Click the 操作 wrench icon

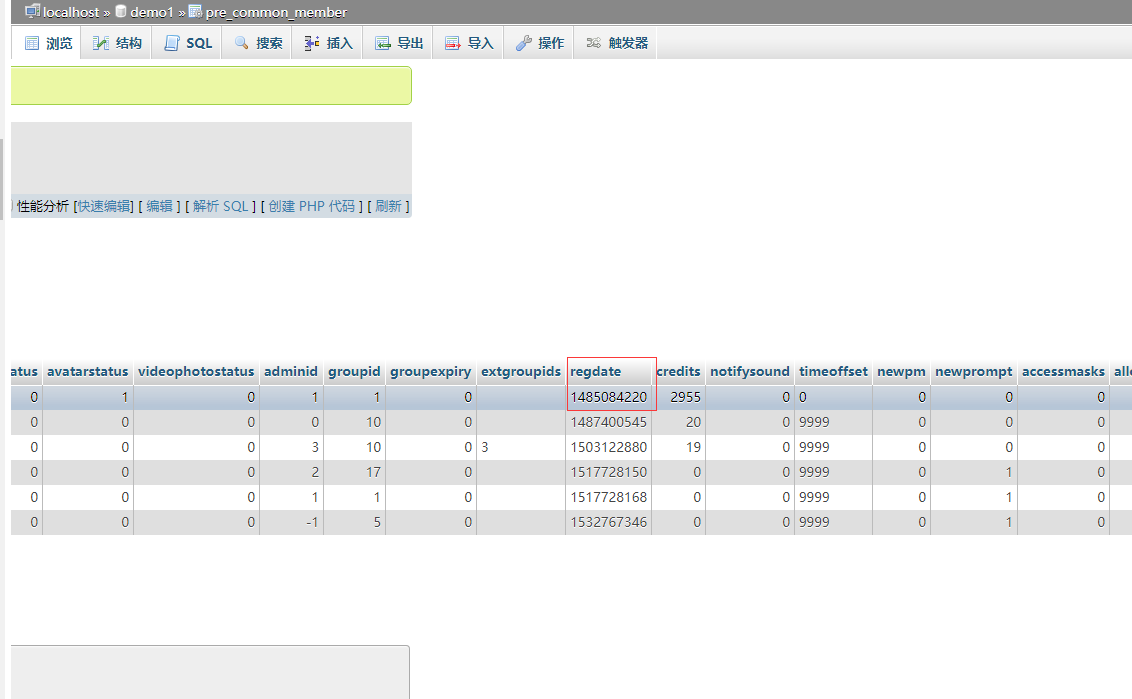click(524, 43)
